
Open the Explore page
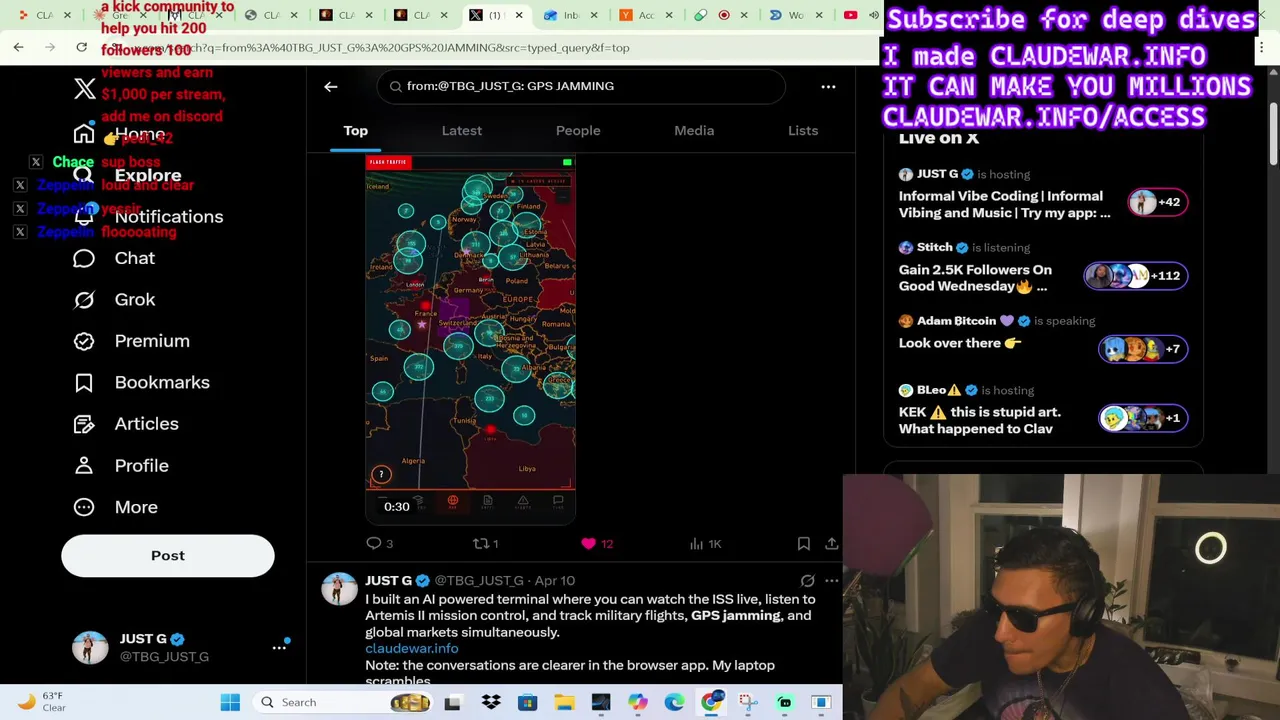(x=128, y=175)
